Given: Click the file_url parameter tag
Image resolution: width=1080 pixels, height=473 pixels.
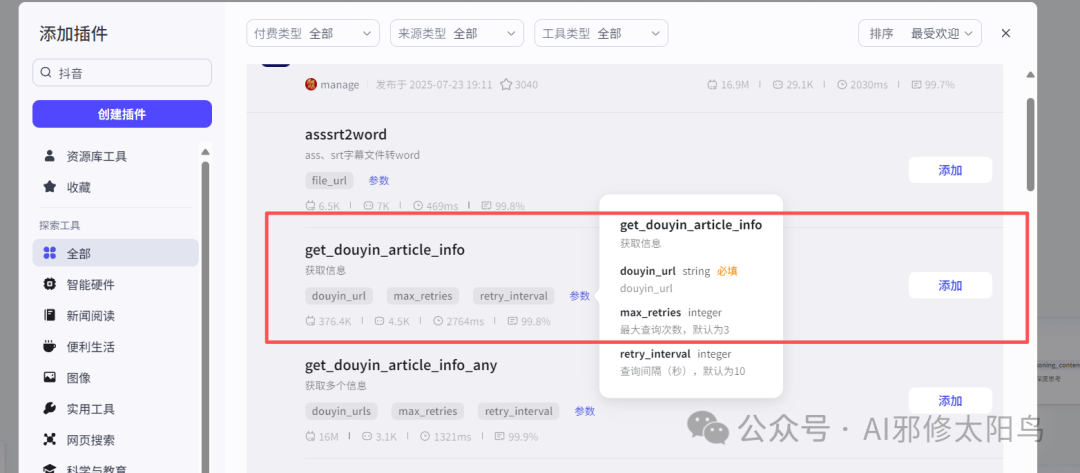Looking at the screenshot, I should (x=329, y=180).
